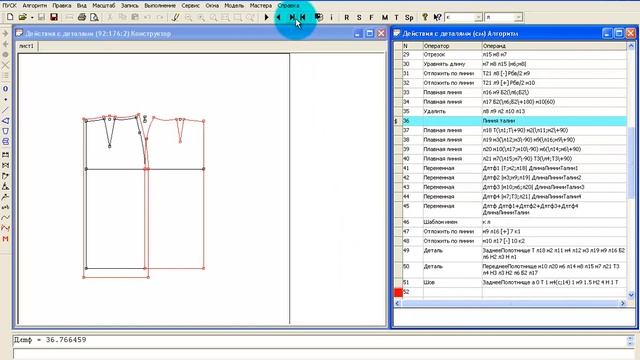Open the Выполнение menu

point(160,5)
